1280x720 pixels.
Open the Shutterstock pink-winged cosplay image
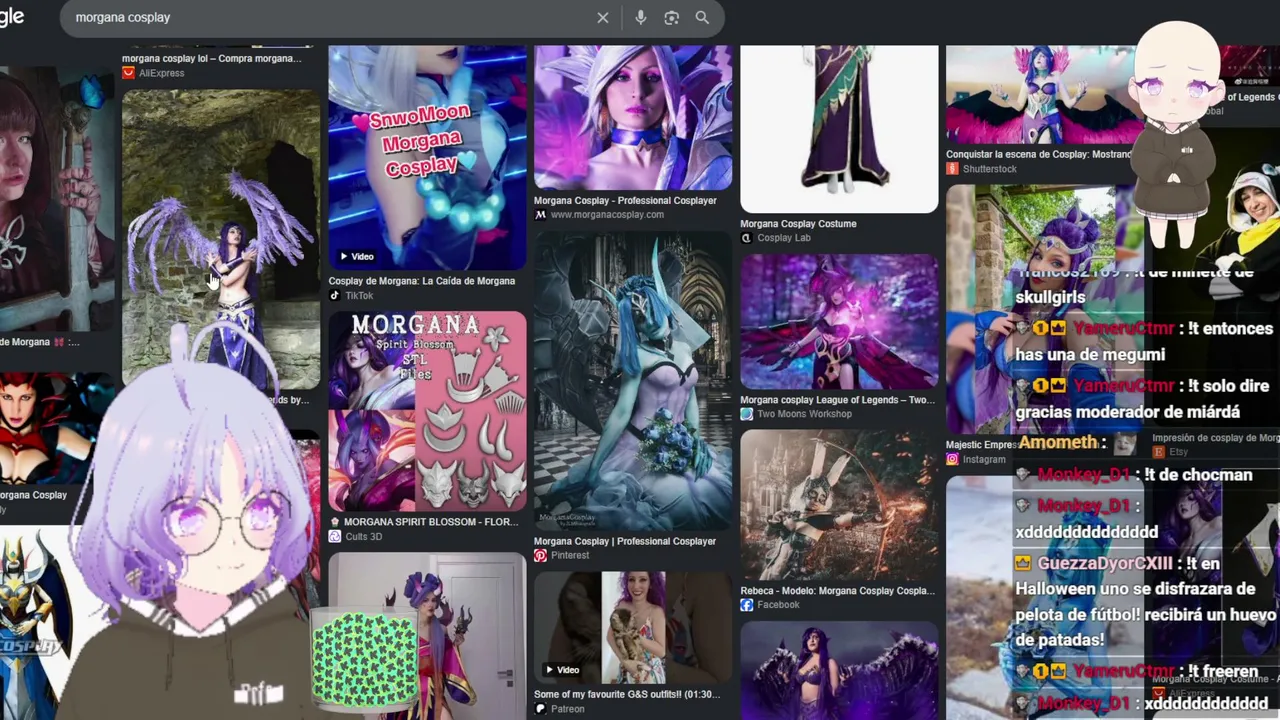pyautogui.click(x=1040, y=95)
